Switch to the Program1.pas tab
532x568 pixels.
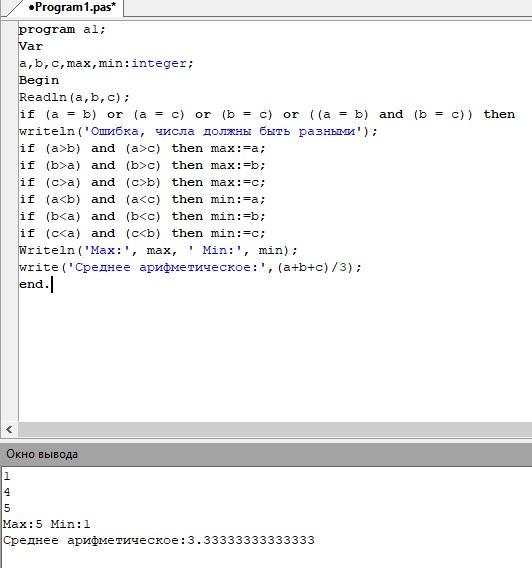click(x=72, y=7)
